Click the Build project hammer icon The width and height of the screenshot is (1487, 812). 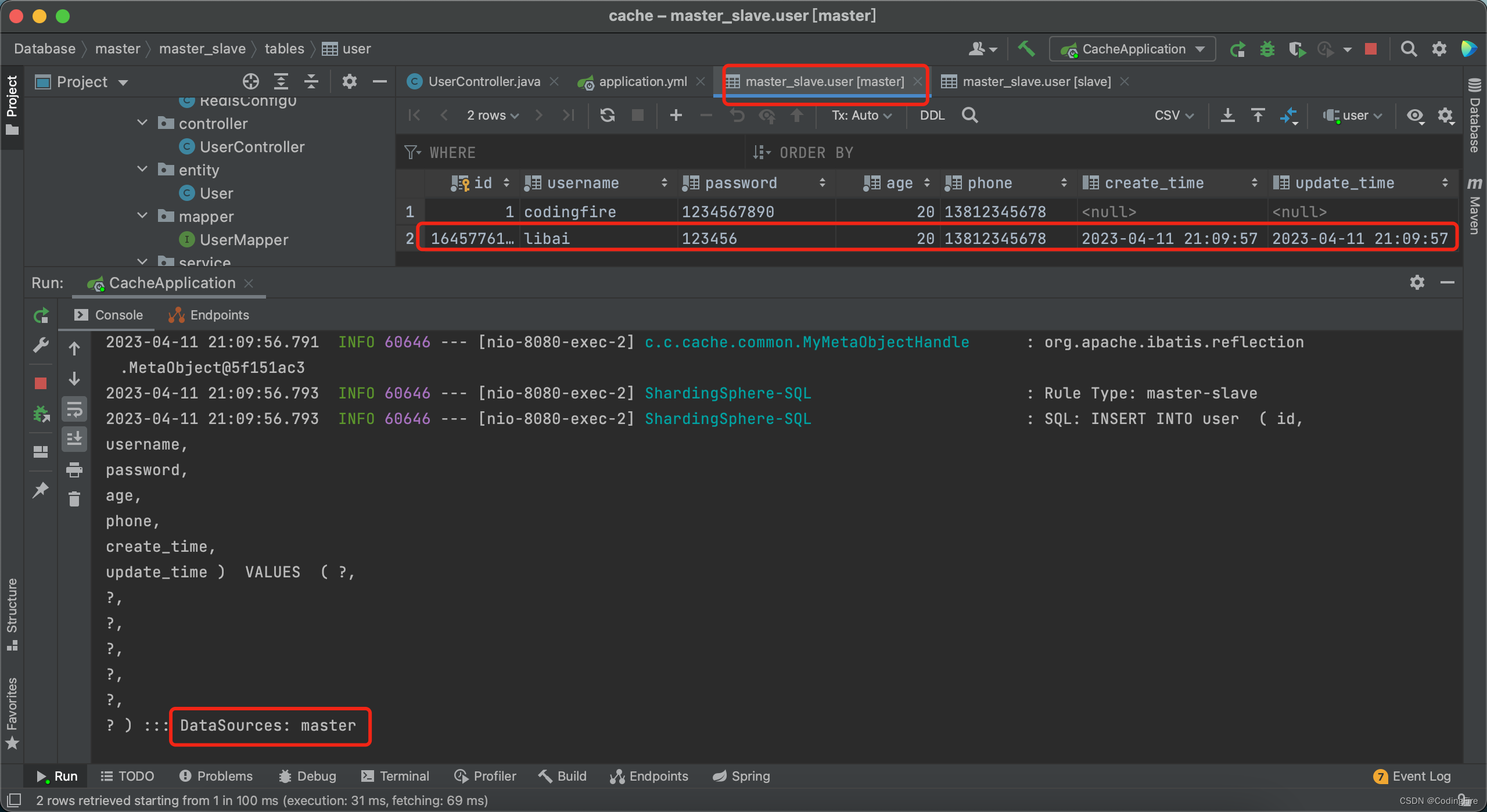[x=1026, y=49]
